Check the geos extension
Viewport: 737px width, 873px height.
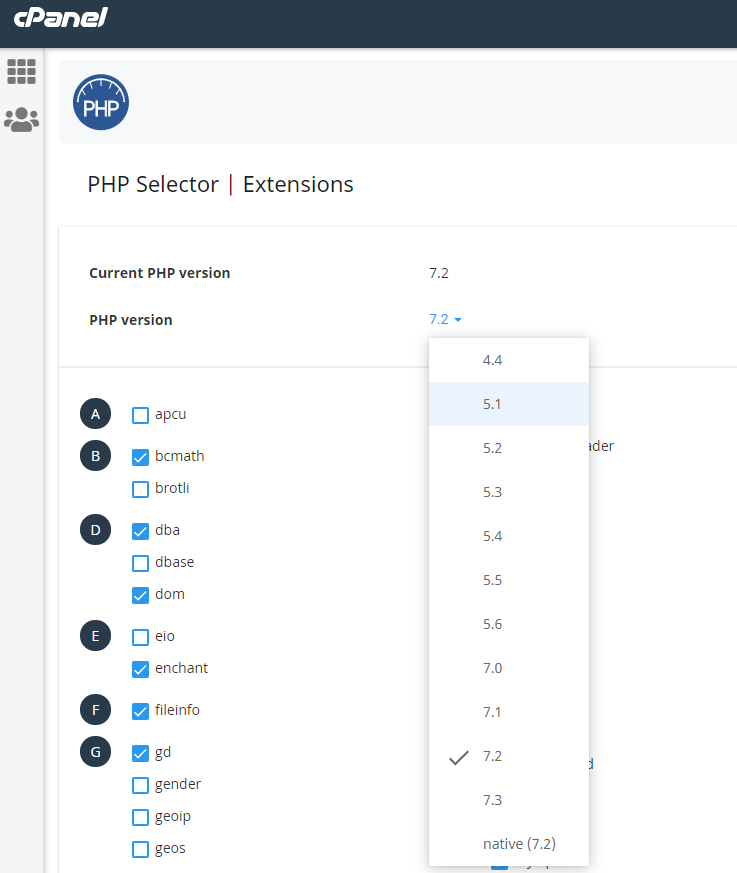[x=140, y=850]
